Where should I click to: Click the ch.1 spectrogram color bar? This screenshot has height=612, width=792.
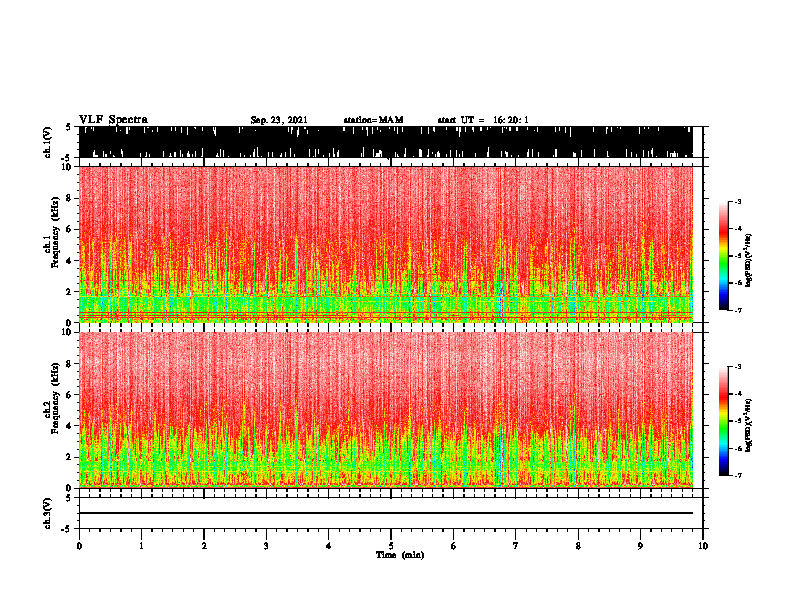723,256
